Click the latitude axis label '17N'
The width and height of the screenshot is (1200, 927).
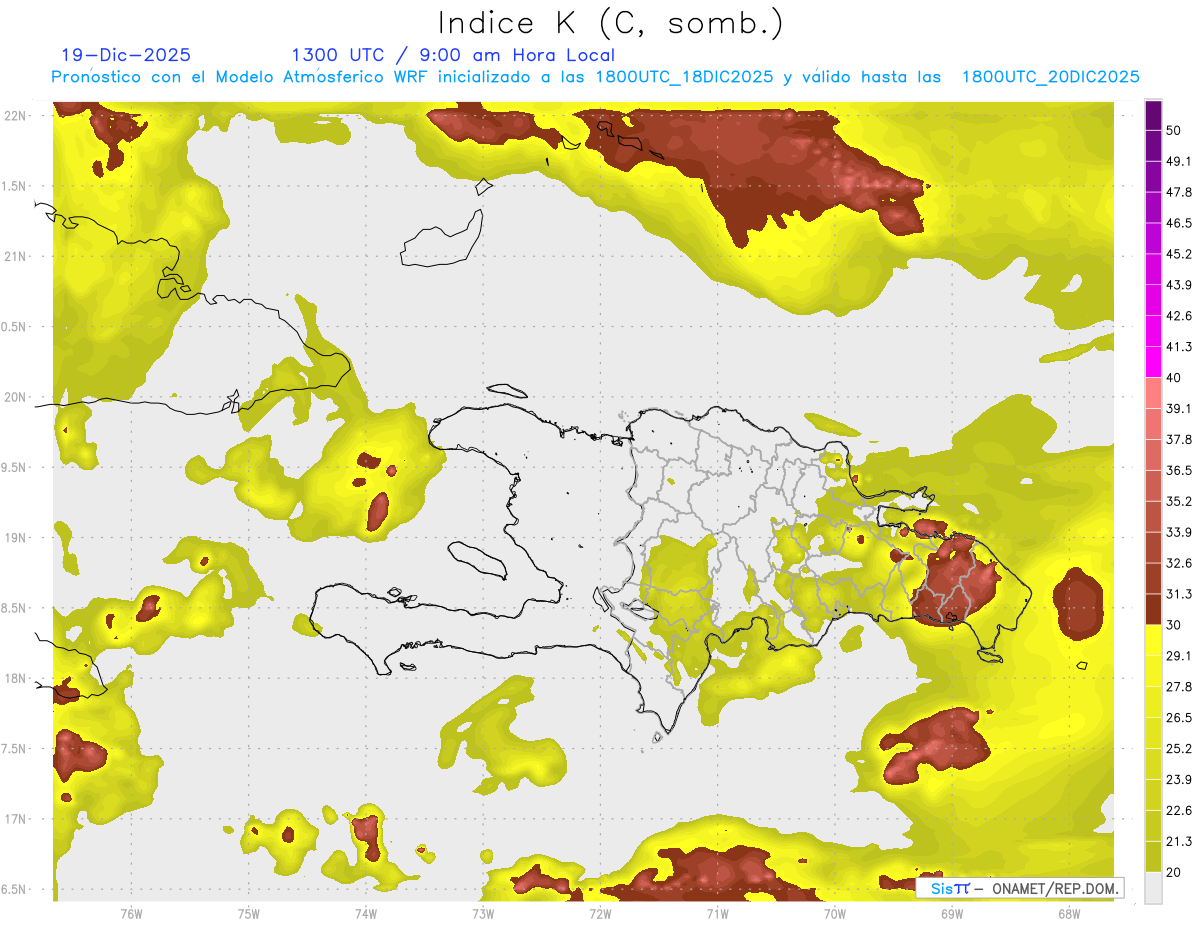[x=16, y=819]
